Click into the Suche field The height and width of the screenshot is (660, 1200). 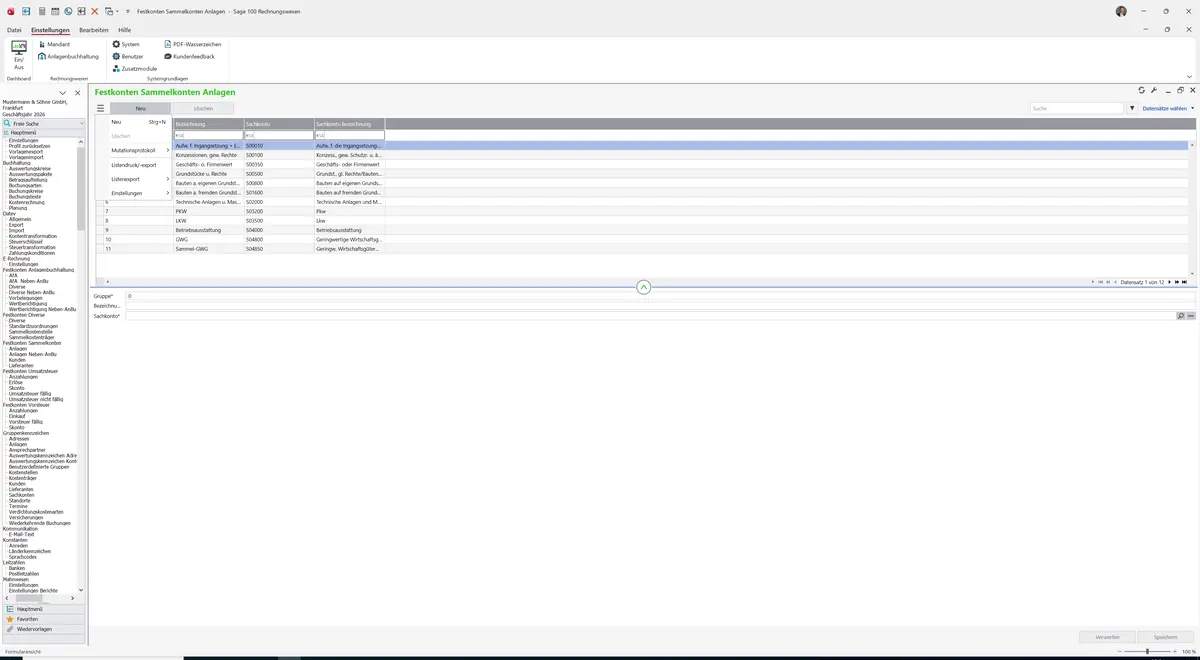click(x=1078, y=108)
